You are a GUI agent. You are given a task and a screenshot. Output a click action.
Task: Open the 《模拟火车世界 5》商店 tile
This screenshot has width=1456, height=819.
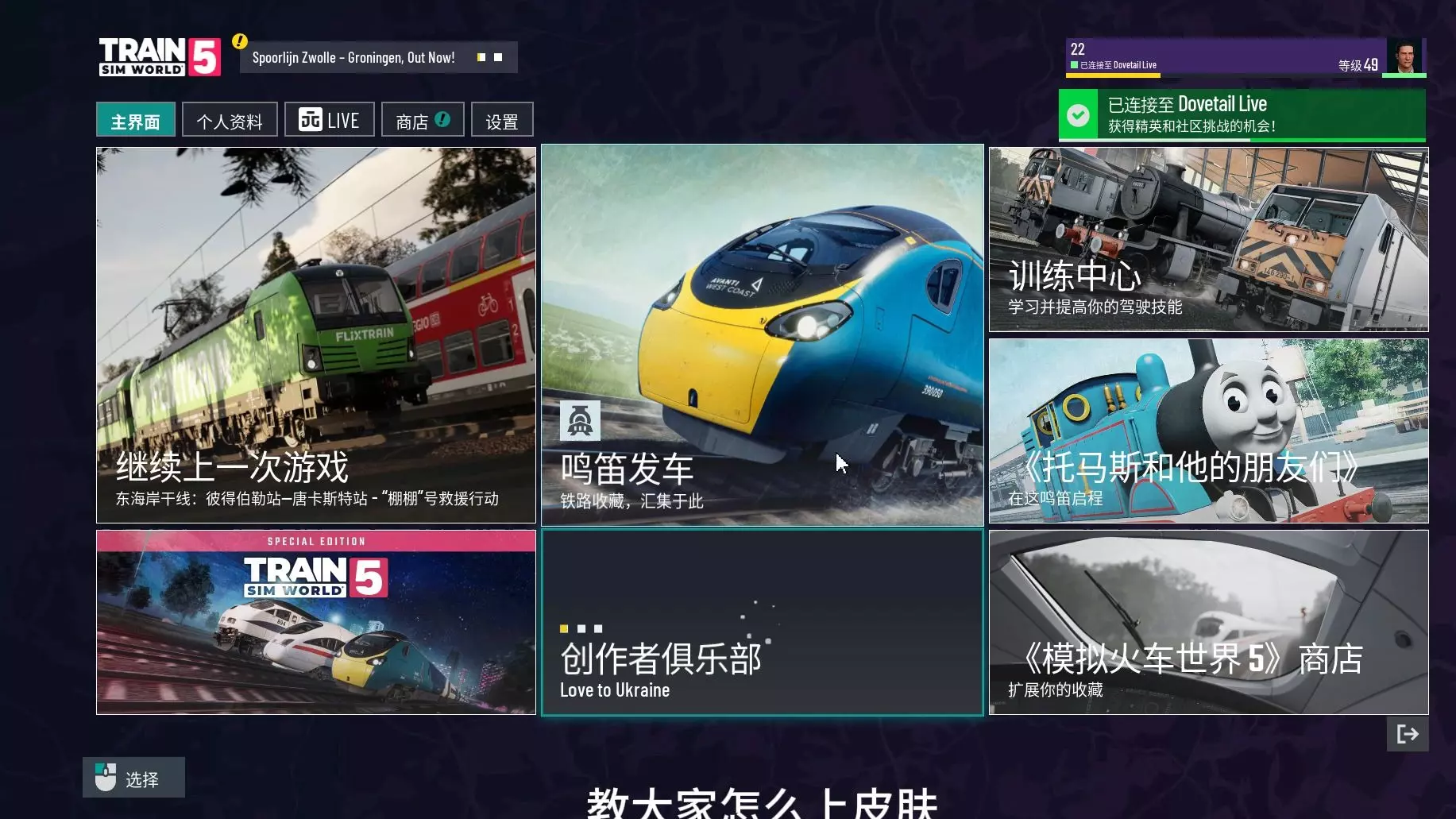1209,623
